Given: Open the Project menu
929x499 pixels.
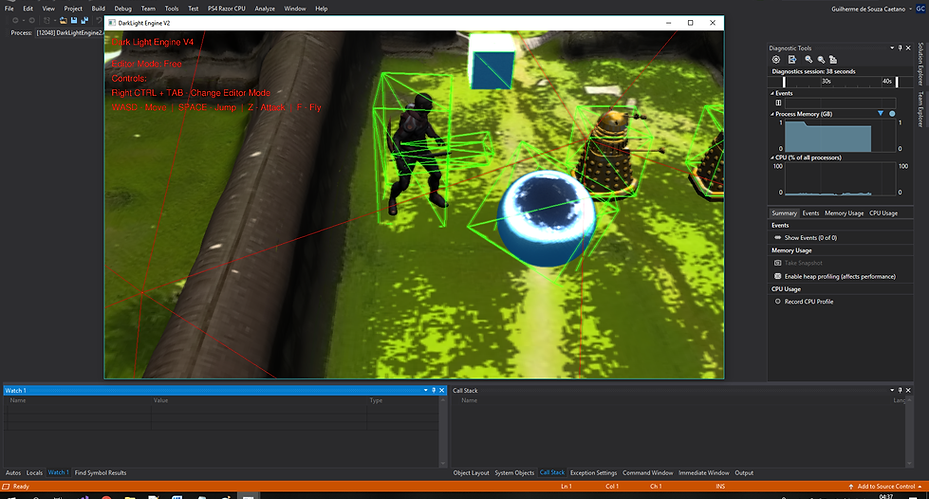Looking at the screenshot, I should pos(73,8).
